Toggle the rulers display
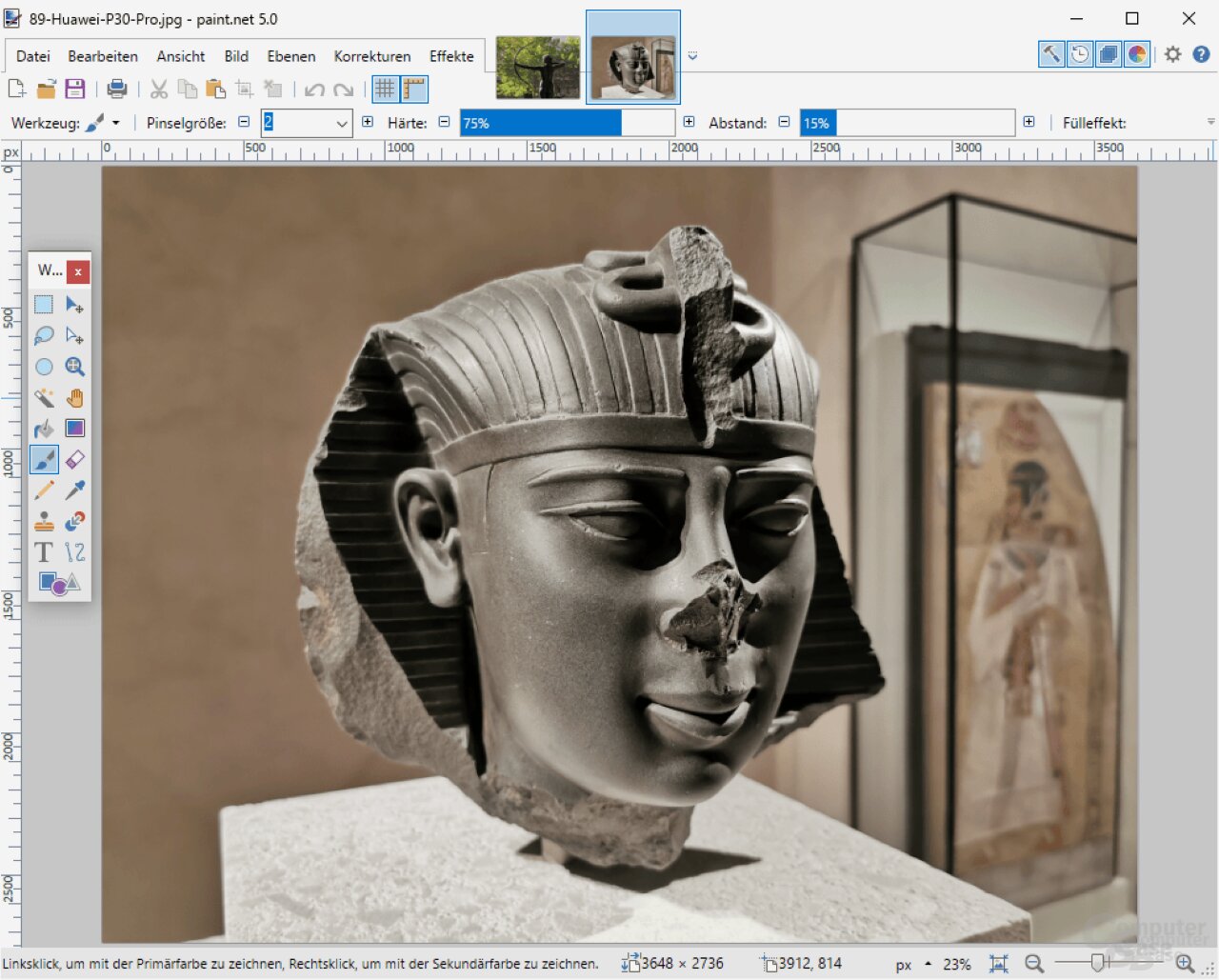Screen dimensions: 1219x980 tap(414, 90)
